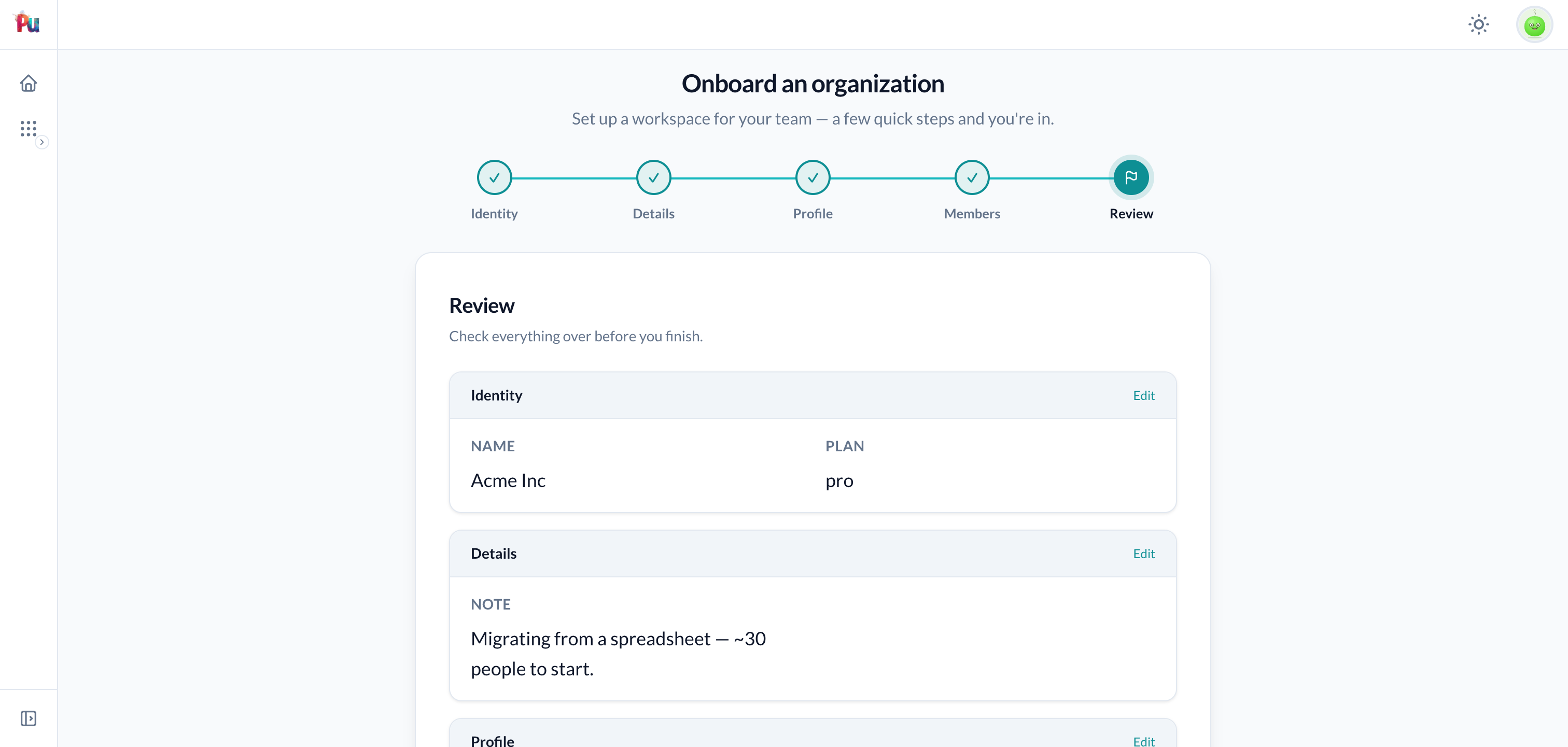Click the Profile step label

tap(813, 214)
